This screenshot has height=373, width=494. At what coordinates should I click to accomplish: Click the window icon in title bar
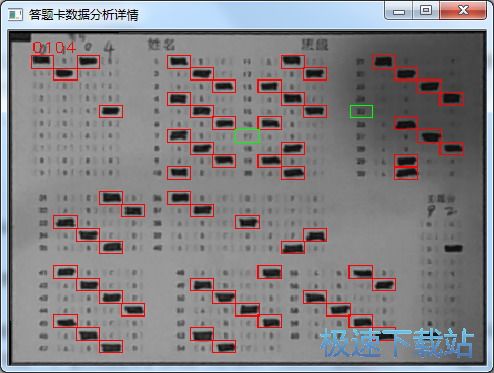click(x=15, y=15)
